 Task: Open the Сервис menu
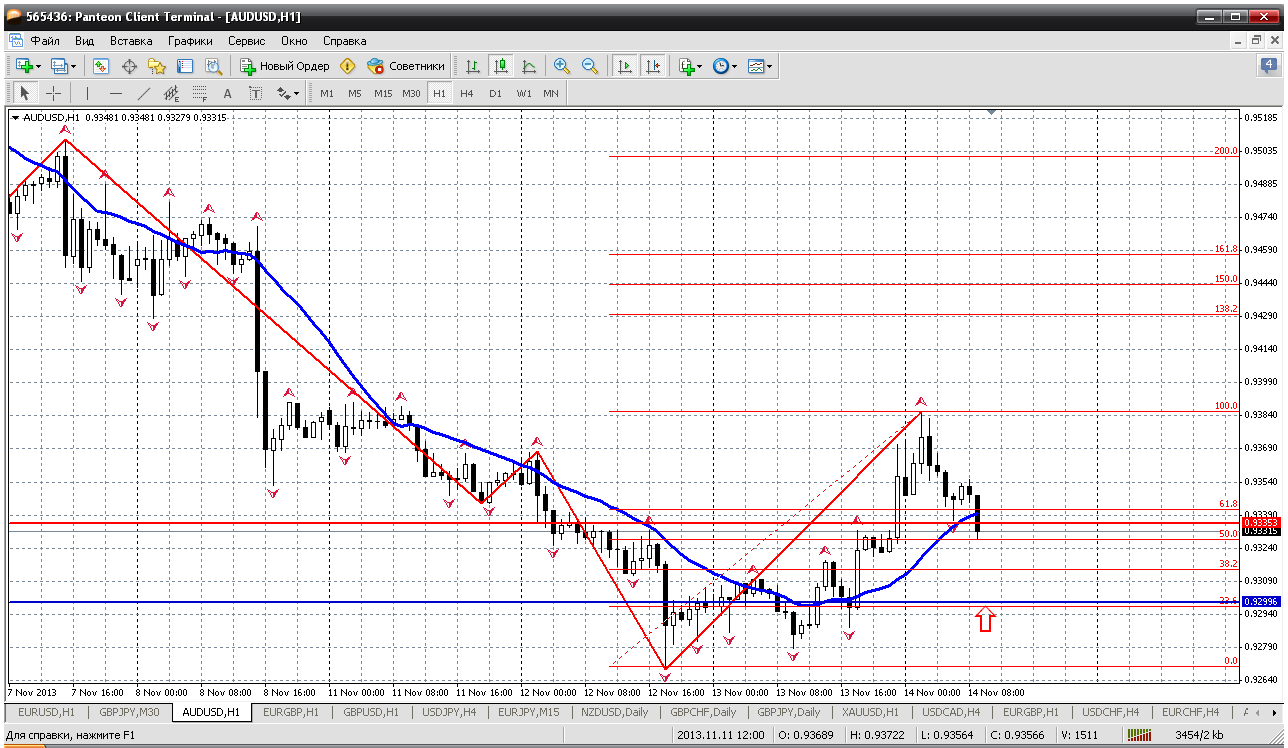246,41
